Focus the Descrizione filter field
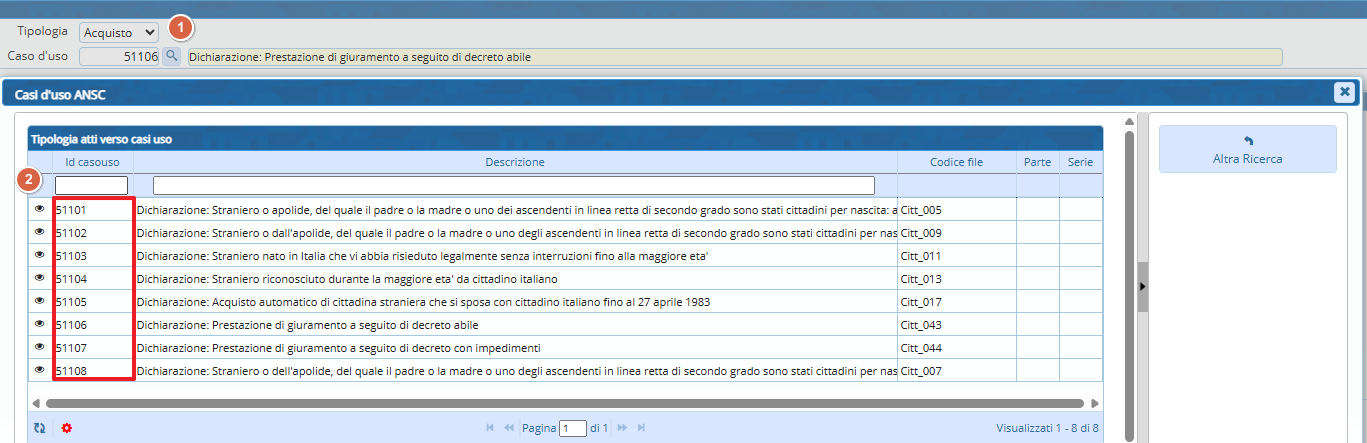This screenshot has width=1367, height=443. point(513,185)
